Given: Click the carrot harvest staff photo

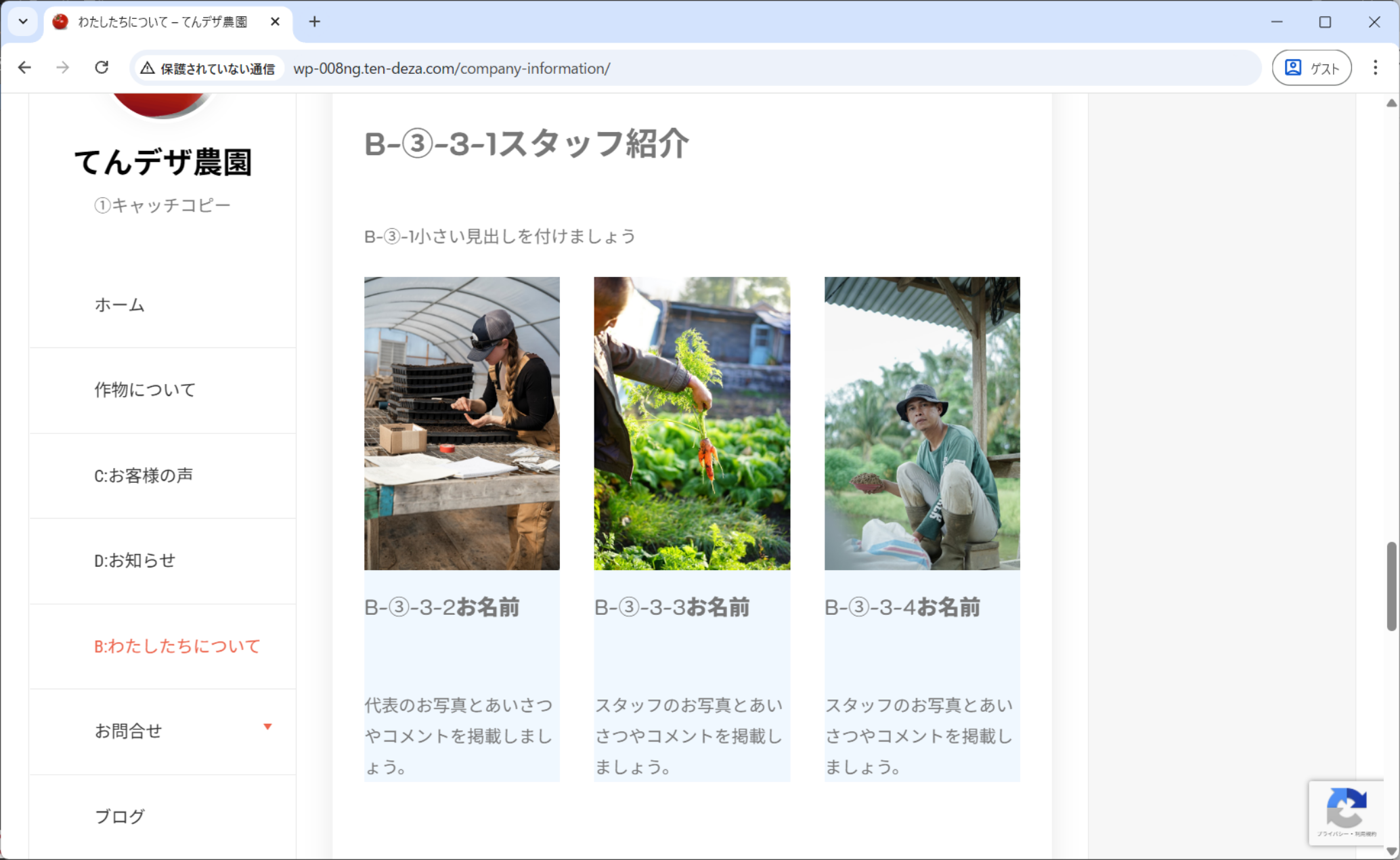Looking at the screenshot, I should pyautogui.click(x=691, y=423).
